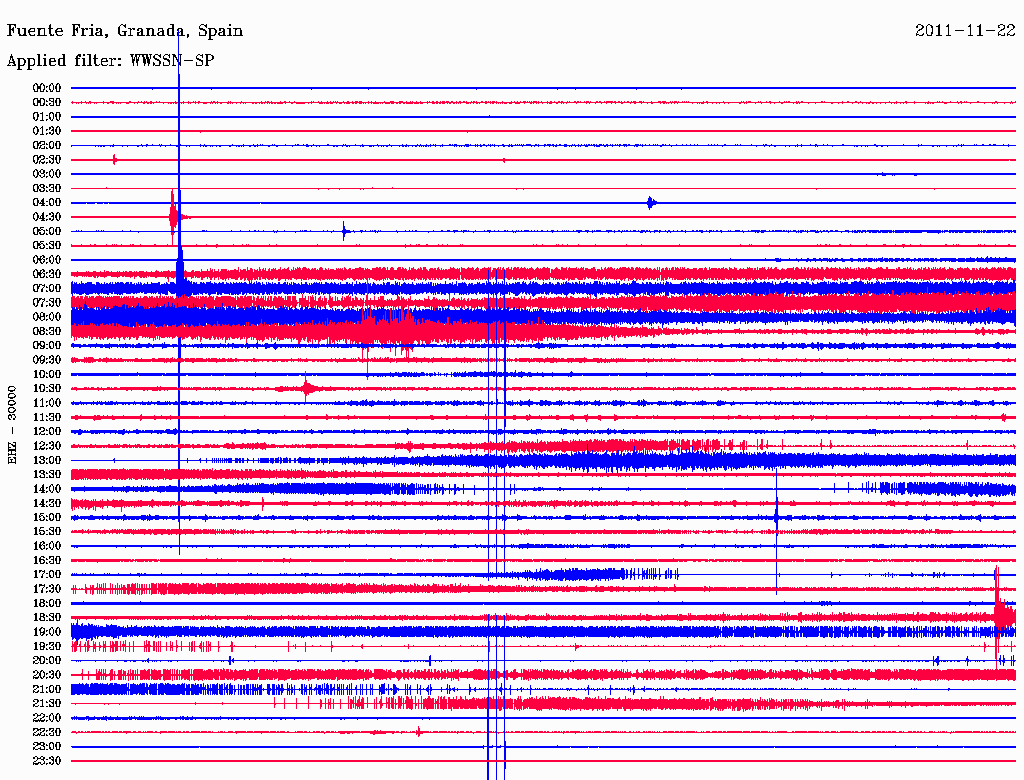
Task: Select the 16:00 time label
Action: [x=47, y=546]
